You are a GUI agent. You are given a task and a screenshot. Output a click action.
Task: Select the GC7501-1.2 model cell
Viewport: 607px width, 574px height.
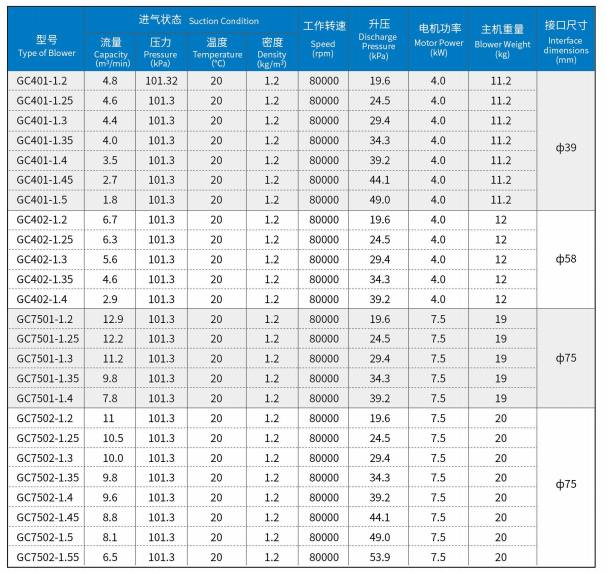(45, 319)
